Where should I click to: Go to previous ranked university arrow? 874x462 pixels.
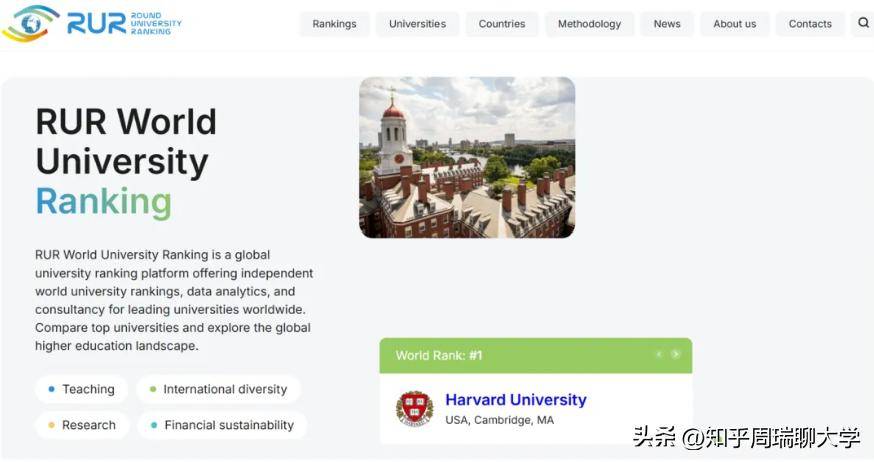click(x=659, y=354)
